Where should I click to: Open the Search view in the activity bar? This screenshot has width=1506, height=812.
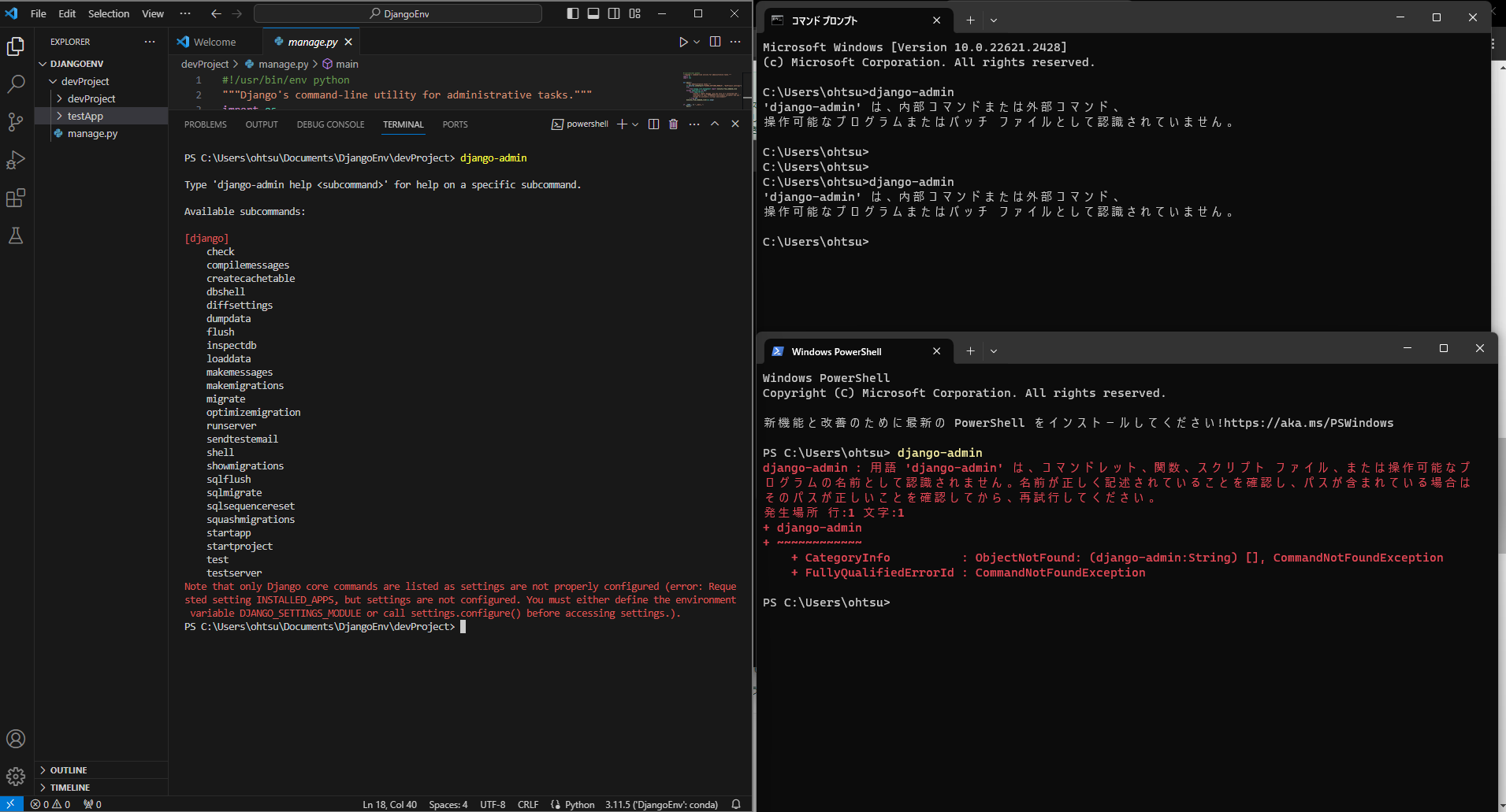pyautogui.click(x=16, y=83)
